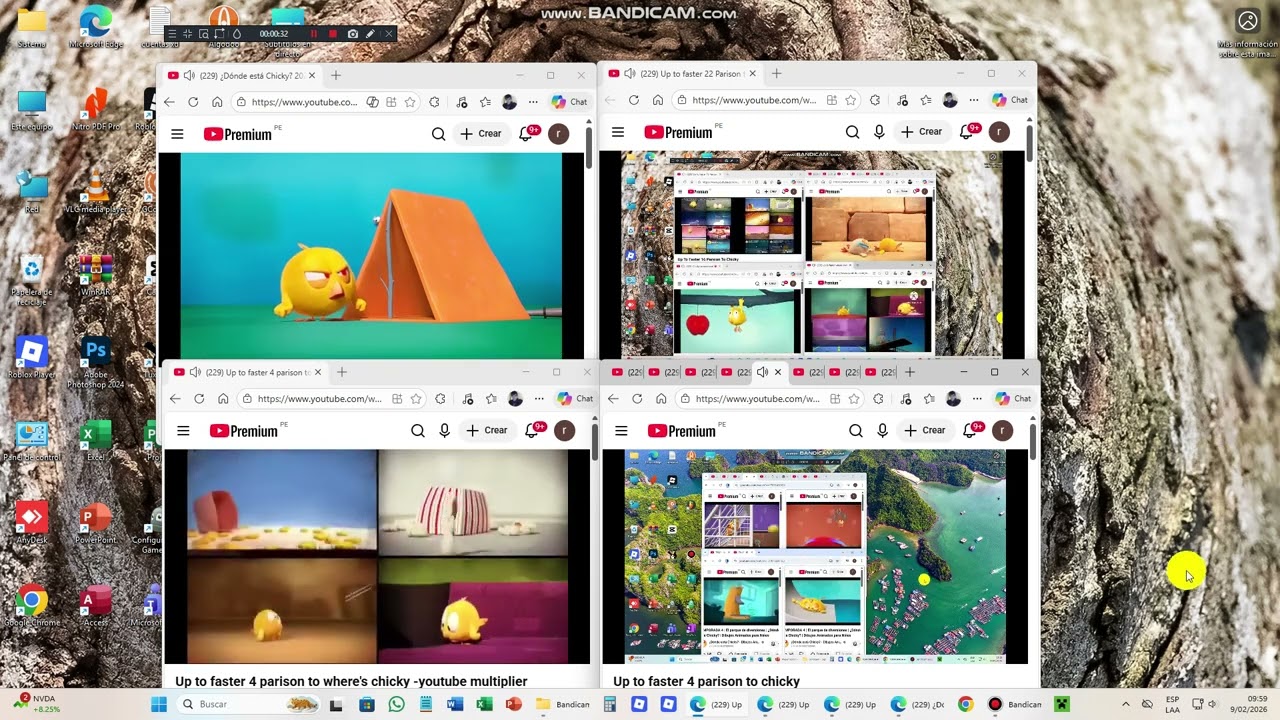This screenshot has width=1280, height=720.
Task: Open YouTube guide menu in ¿Dónde está Chicky? window
Action: pyautogui.click(x=177, y=133)
